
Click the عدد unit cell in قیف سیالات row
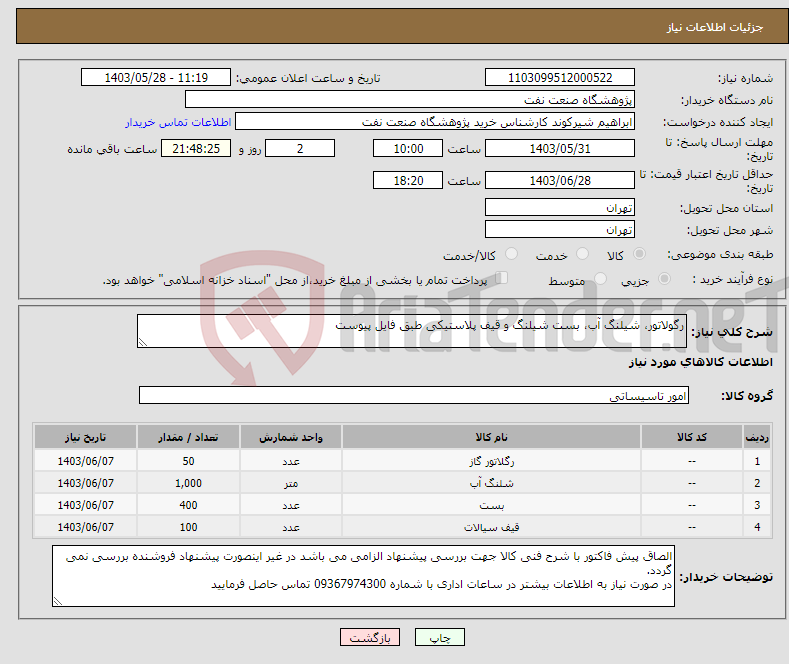(x=291, y=527)
